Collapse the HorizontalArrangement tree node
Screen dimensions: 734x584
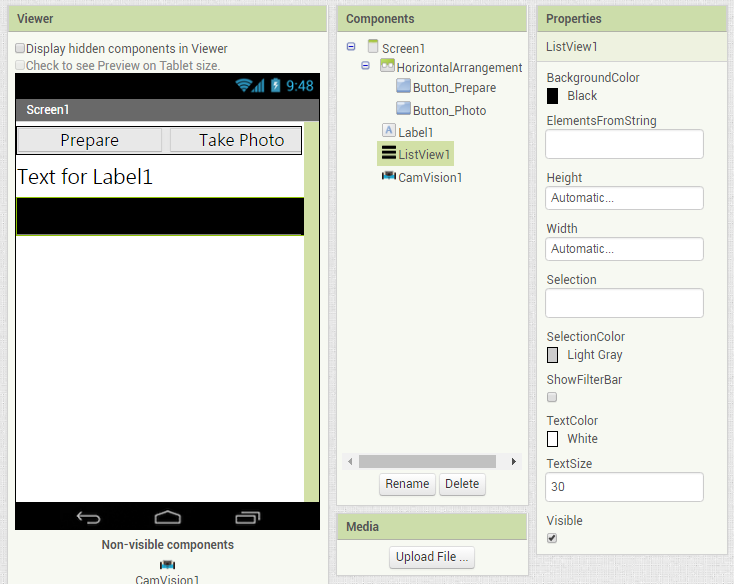(x=366, y=66)
